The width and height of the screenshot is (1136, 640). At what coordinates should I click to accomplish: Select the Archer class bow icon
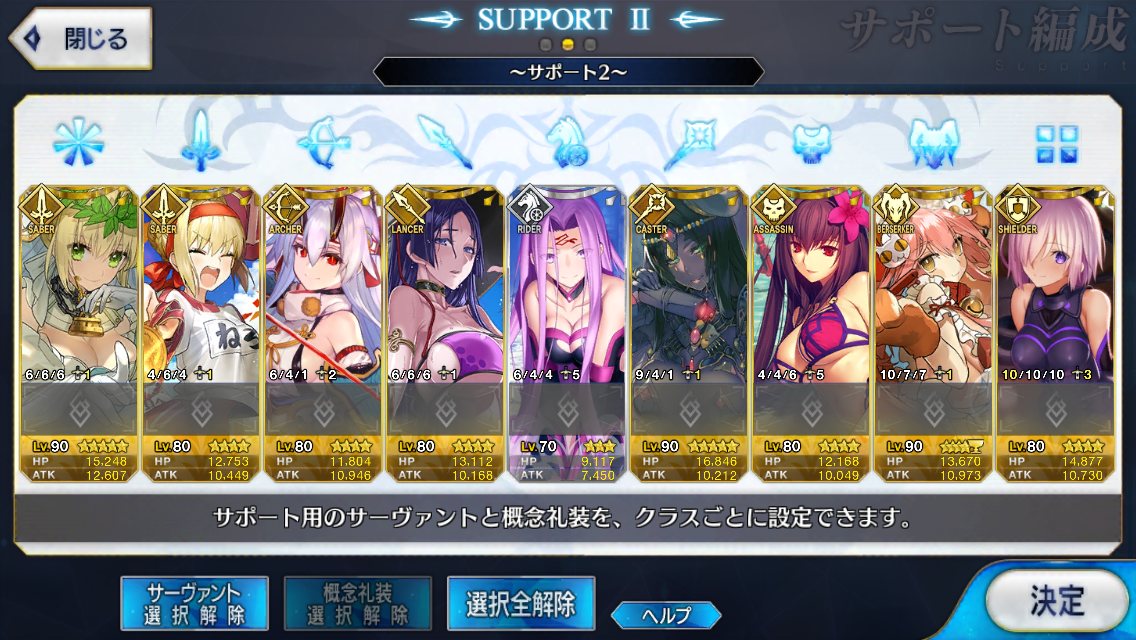pos(324,143)
